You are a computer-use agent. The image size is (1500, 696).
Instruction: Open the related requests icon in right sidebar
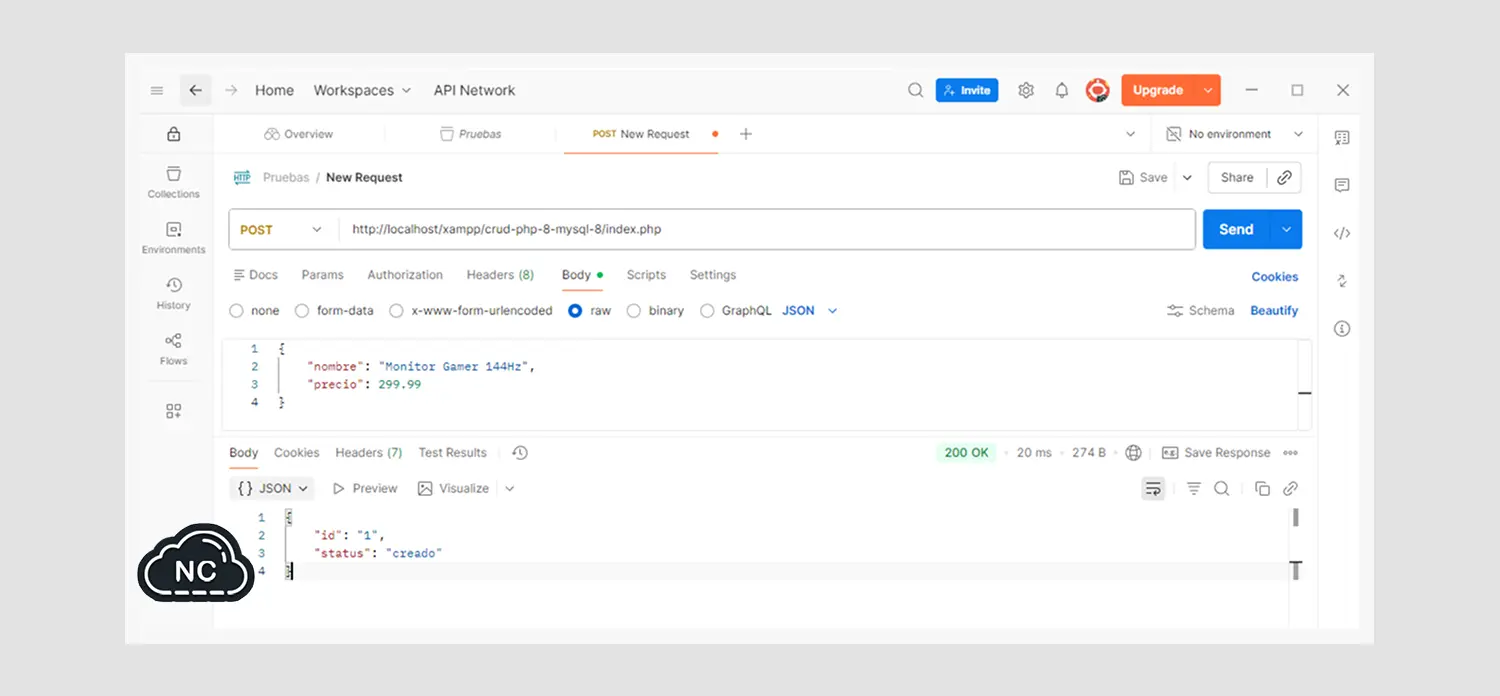pyautogui.click(x=1342, y=281)
